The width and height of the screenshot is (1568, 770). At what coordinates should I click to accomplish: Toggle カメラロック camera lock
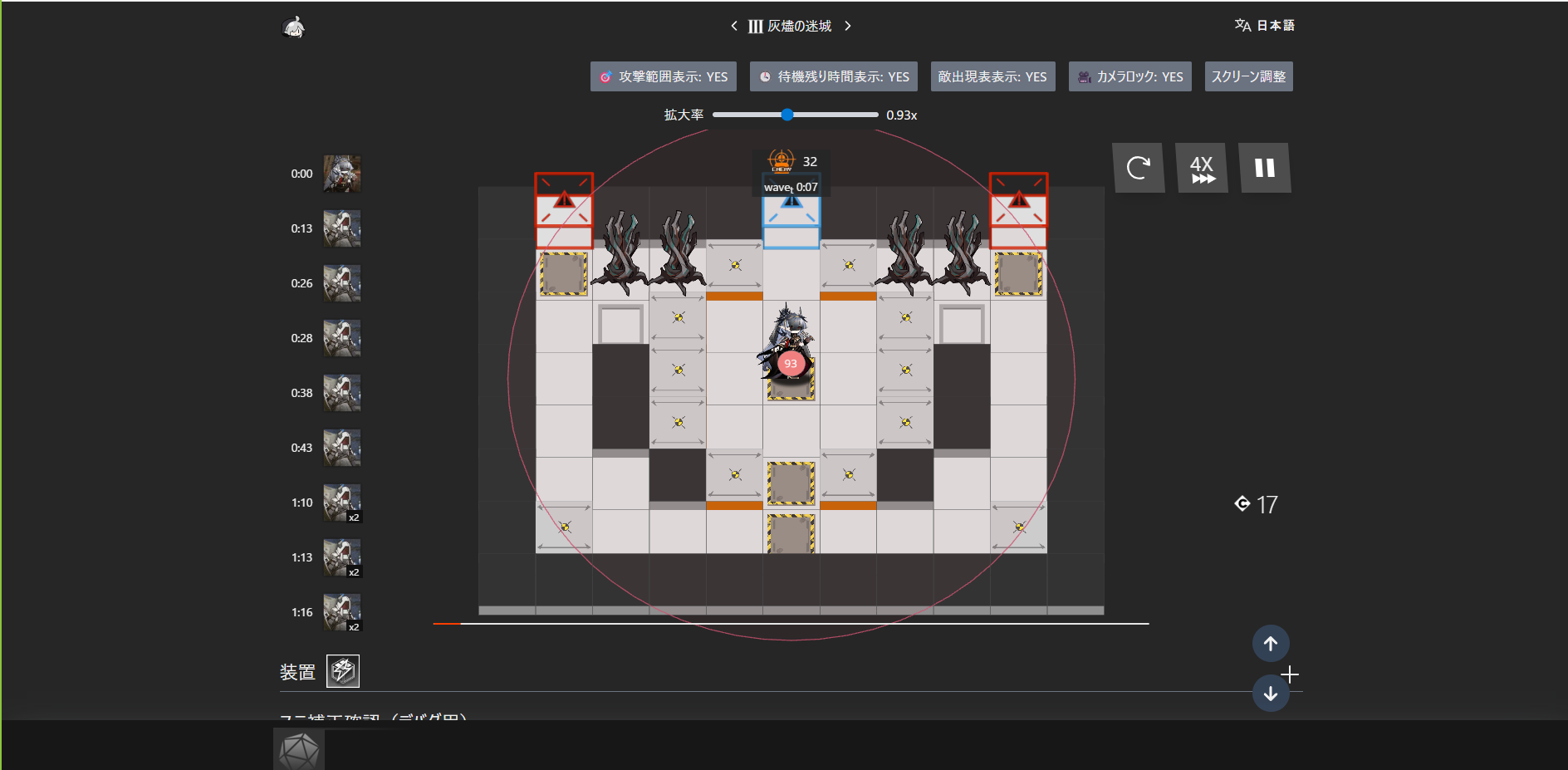(1129, 76)
